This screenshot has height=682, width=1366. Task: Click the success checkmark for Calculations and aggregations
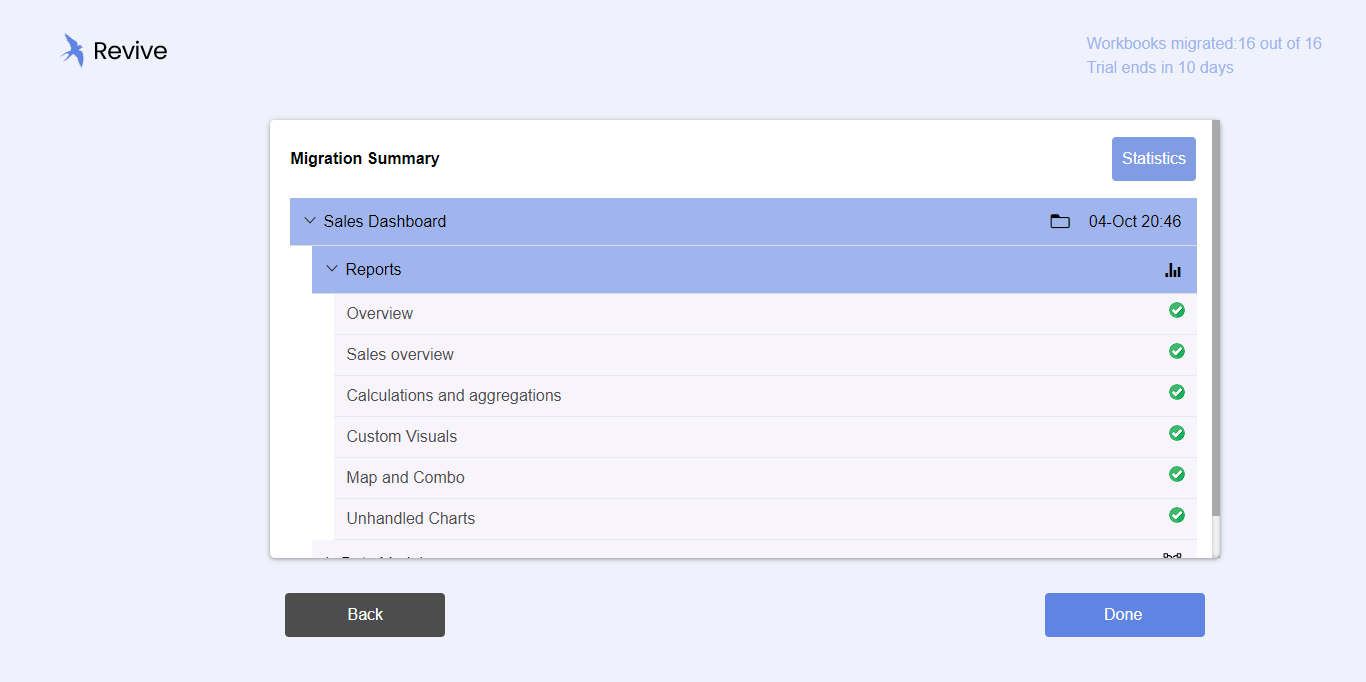pos(1177,392)
